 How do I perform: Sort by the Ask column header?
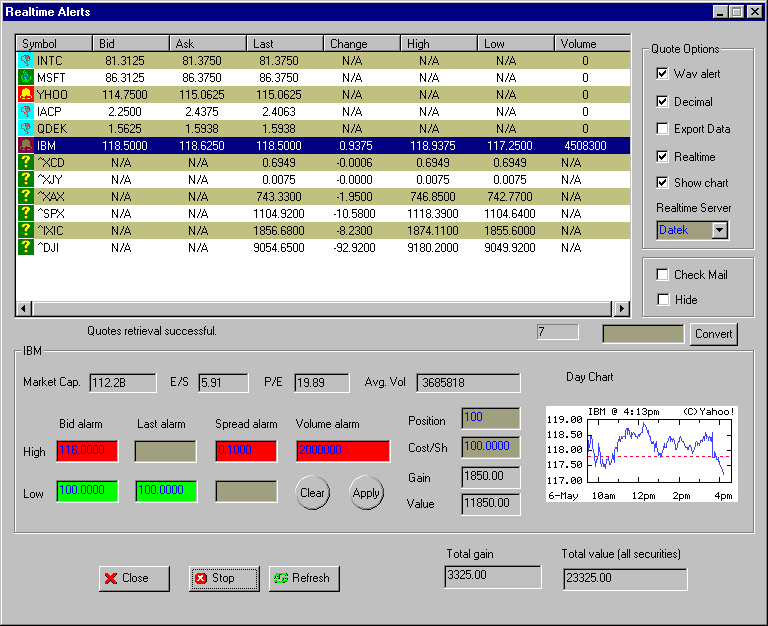click(x=208, y=44)
